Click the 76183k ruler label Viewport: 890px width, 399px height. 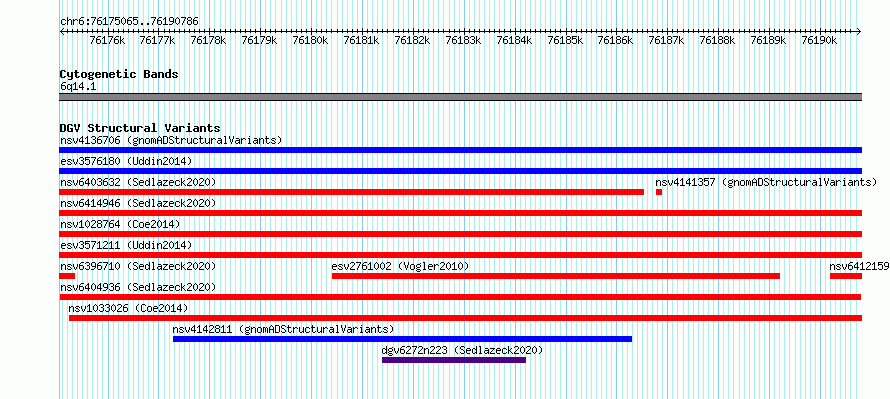tap(463, 40)
